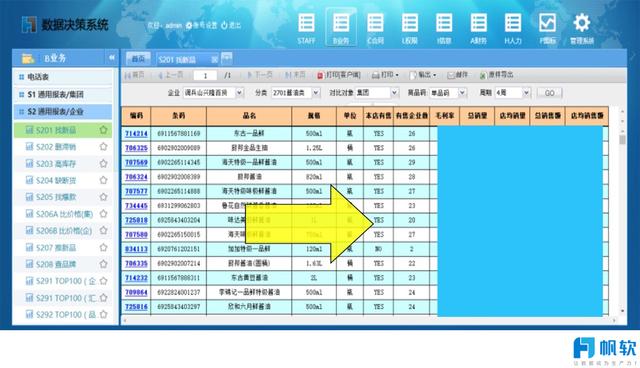The width and height of the screenshot is (640, 368).
Task: Open the S1 通用报表/集团 menu section
Action: (63, 95)
